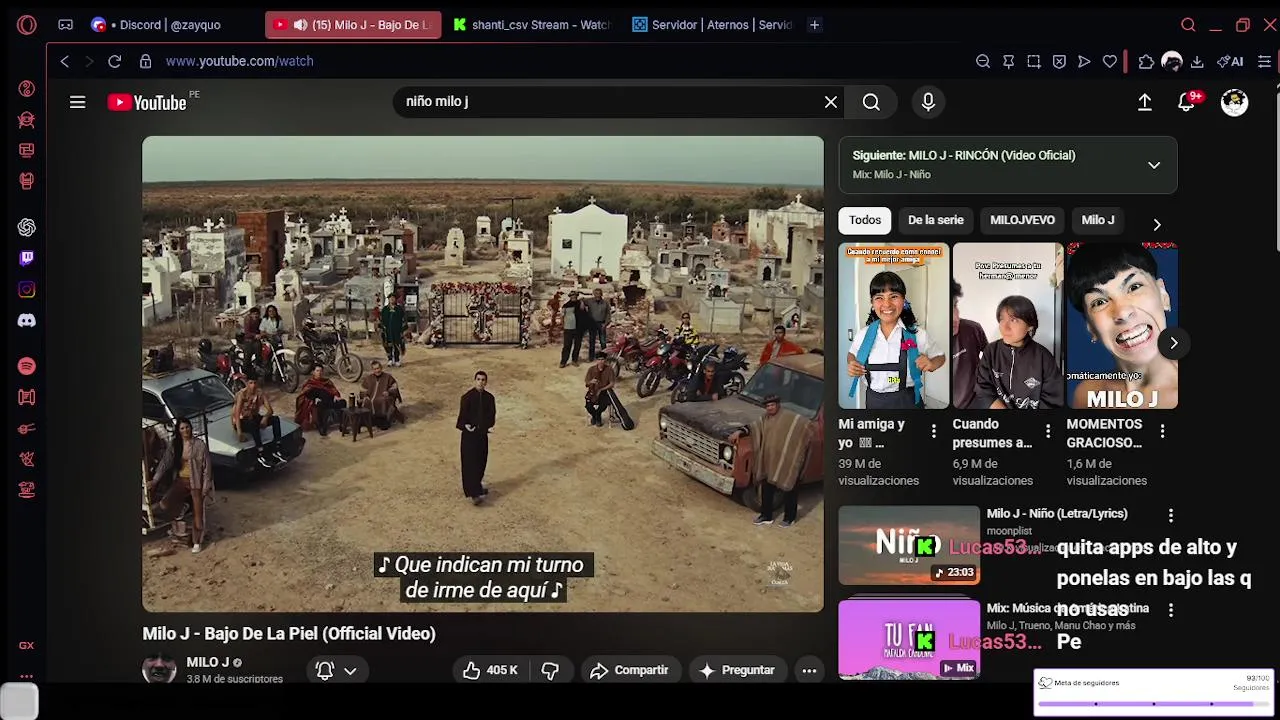Reload the YouTube page
The image size is (1280, 720).
[115, 61]
